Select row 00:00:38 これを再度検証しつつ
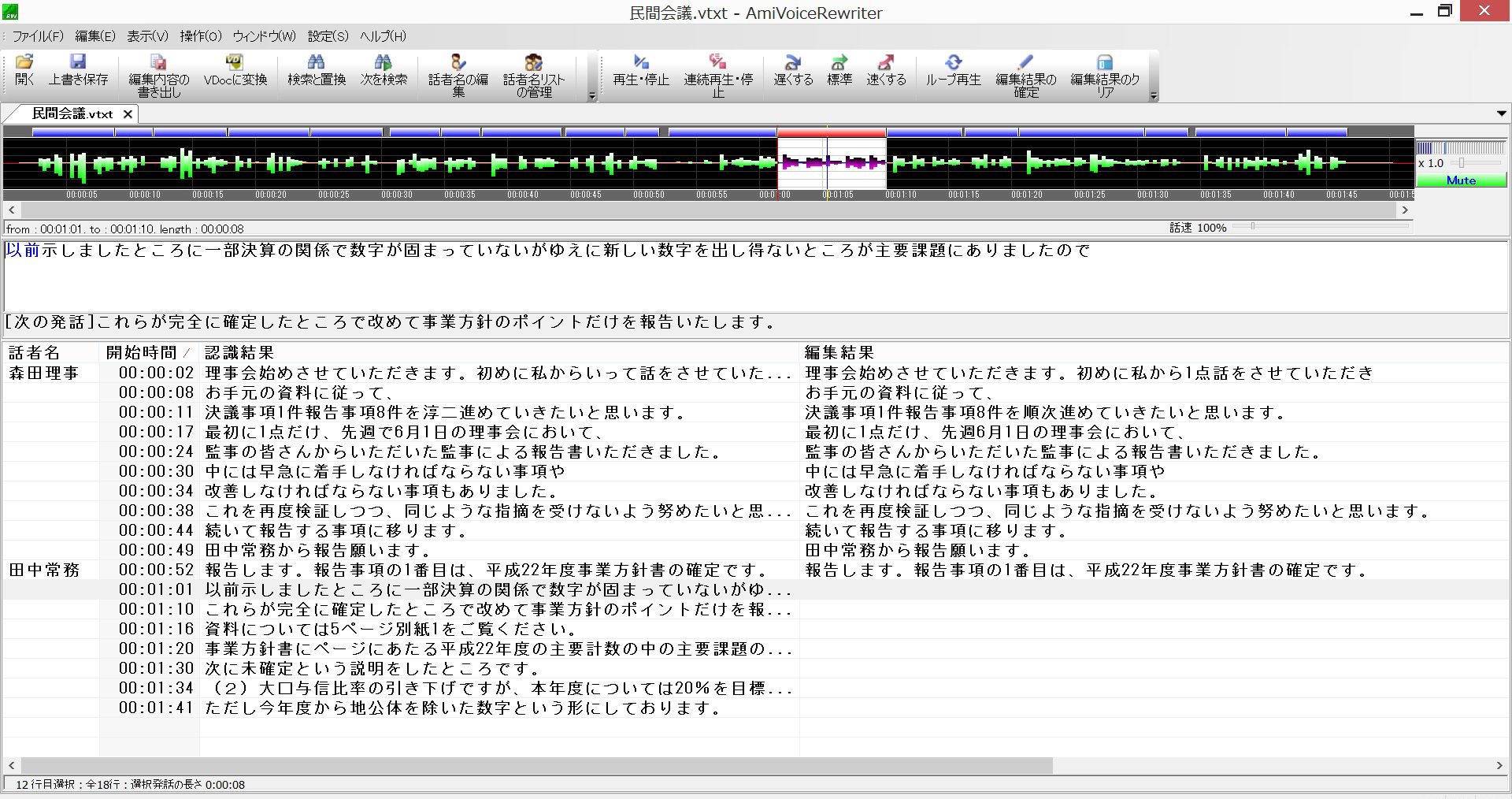Image resolution: width=1512 pixels, height=799 pixels. tap(756, 511)
